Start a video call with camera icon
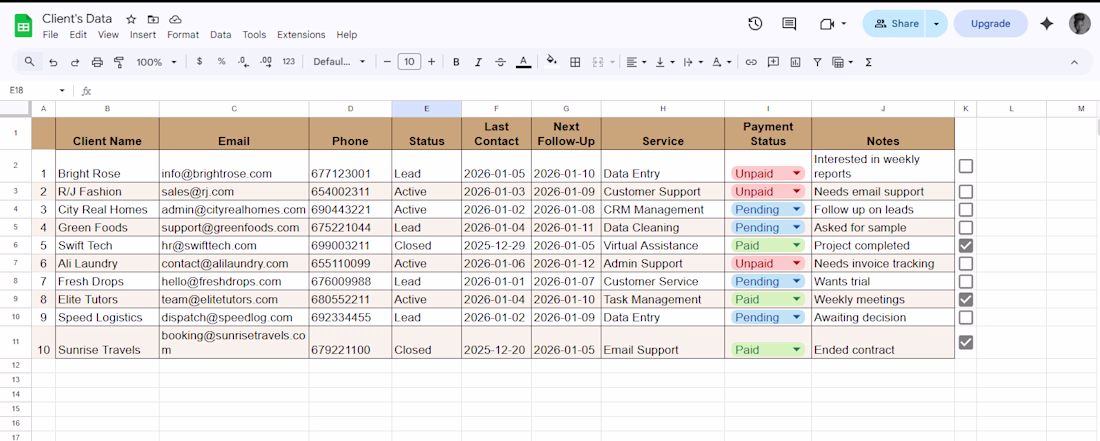The image size is (1100, 441). [826, 24]
